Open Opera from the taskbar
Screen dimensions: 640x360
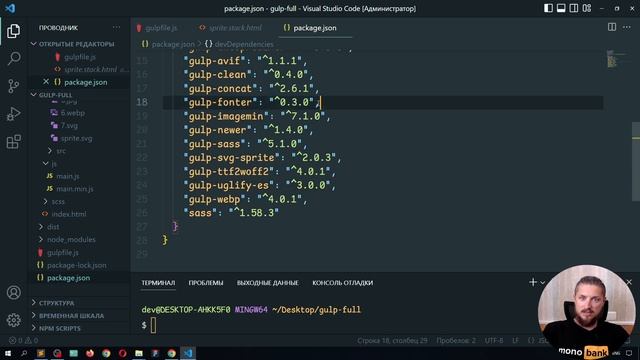[x=122, y=353]
